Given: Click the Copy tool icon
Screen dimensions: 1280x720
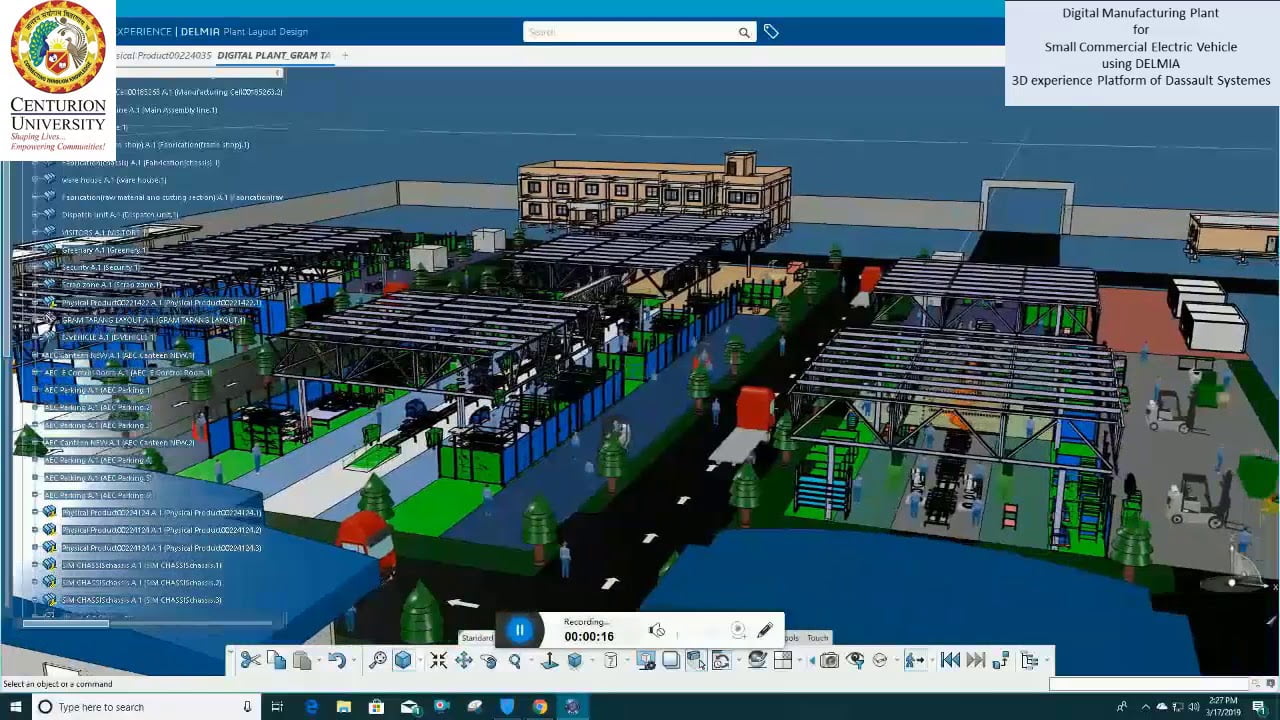Looking at the screenshot, I should point(276,660).
